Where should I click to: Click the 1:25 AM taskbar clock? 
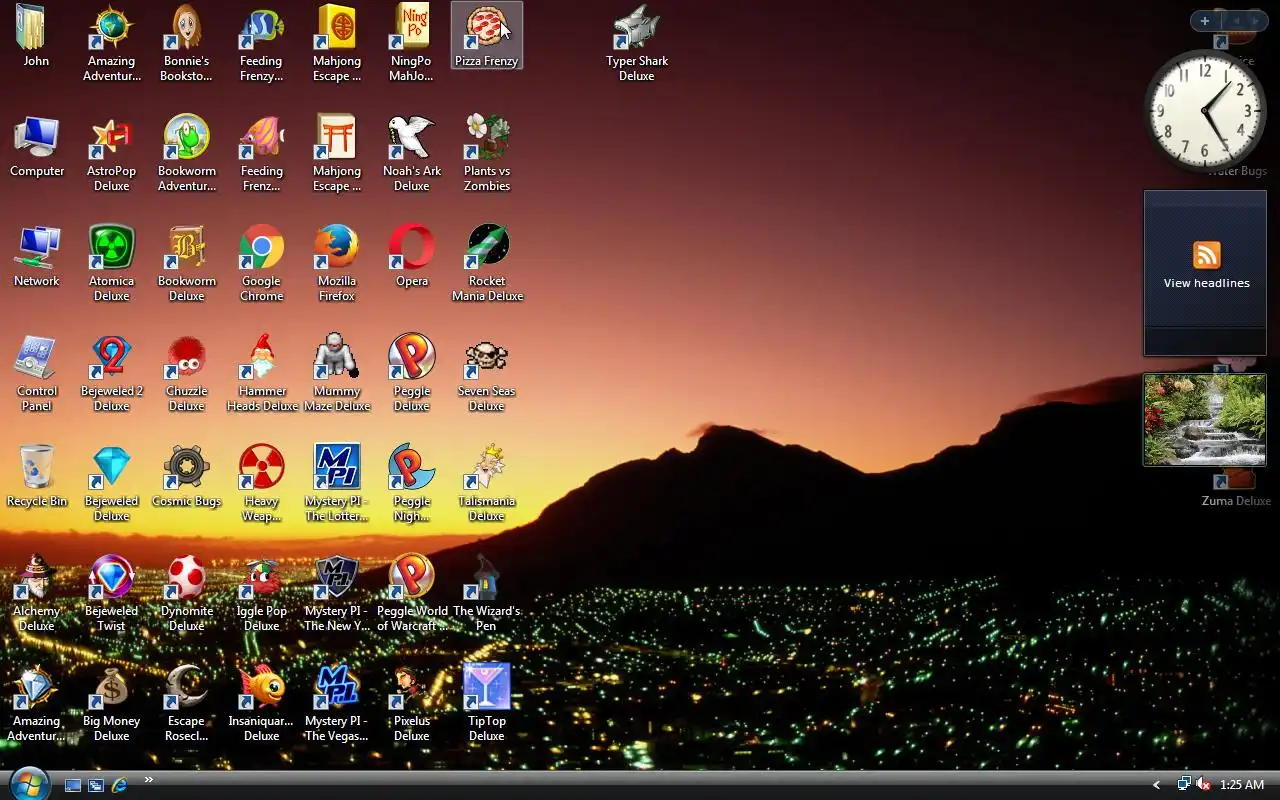click(1242, 785)
